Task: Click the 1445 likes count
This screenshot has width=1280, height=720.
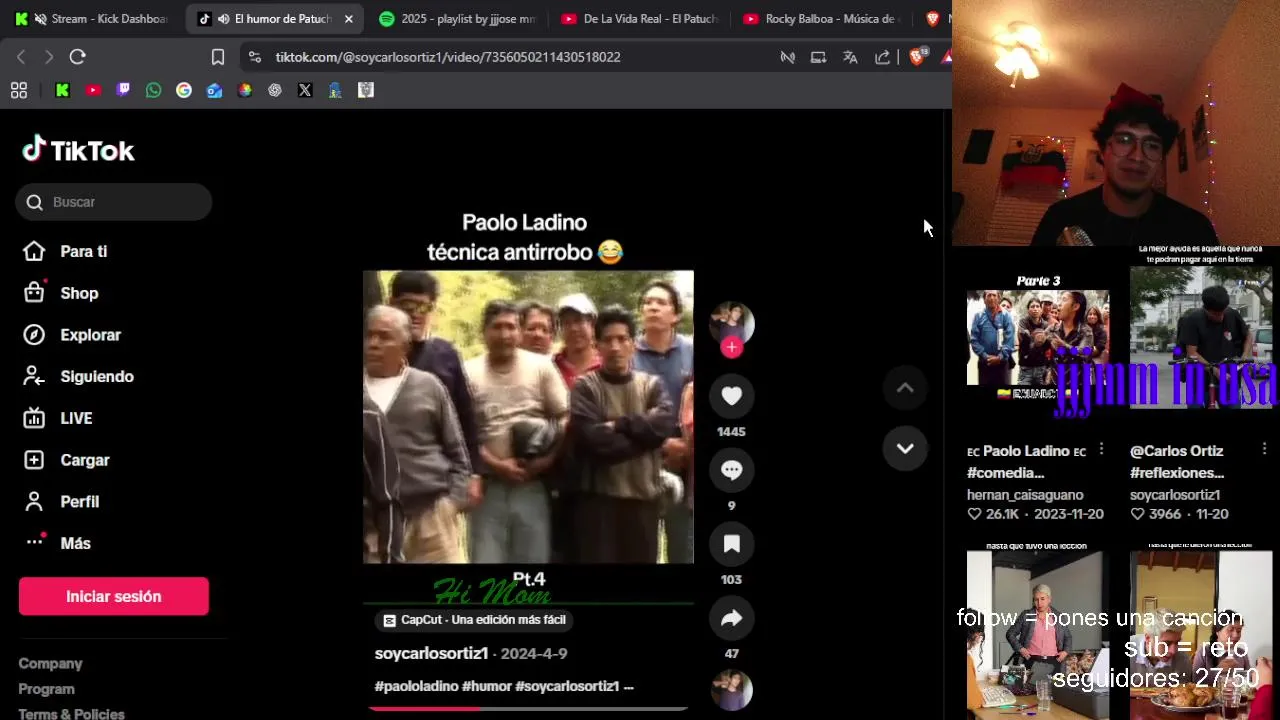Action: tap(731, 432)
